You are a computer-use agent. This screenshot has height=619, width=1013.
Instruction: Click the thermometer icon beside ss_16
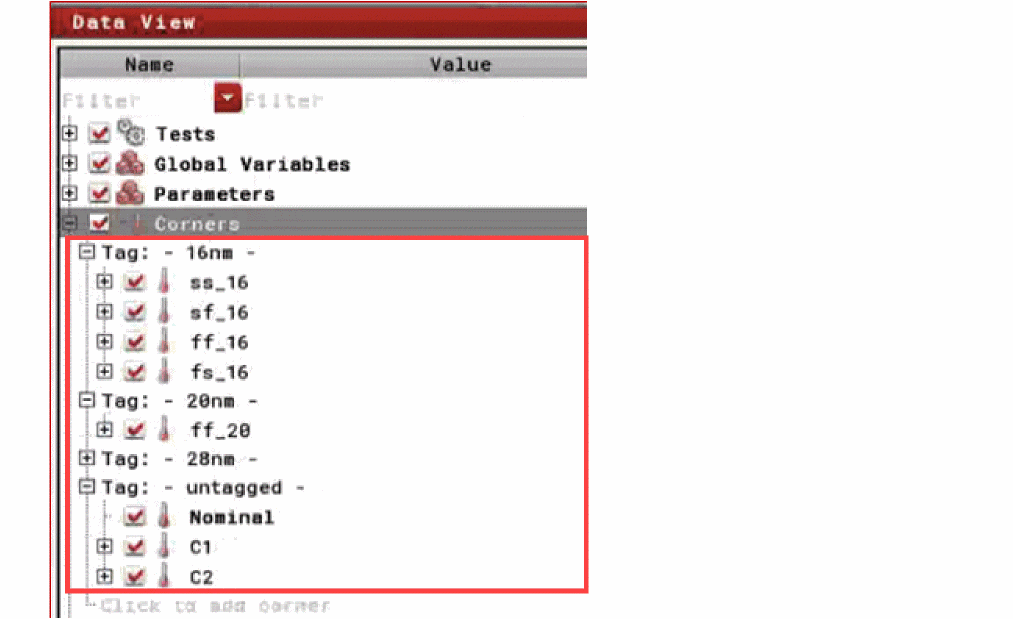tap(165, 282)
